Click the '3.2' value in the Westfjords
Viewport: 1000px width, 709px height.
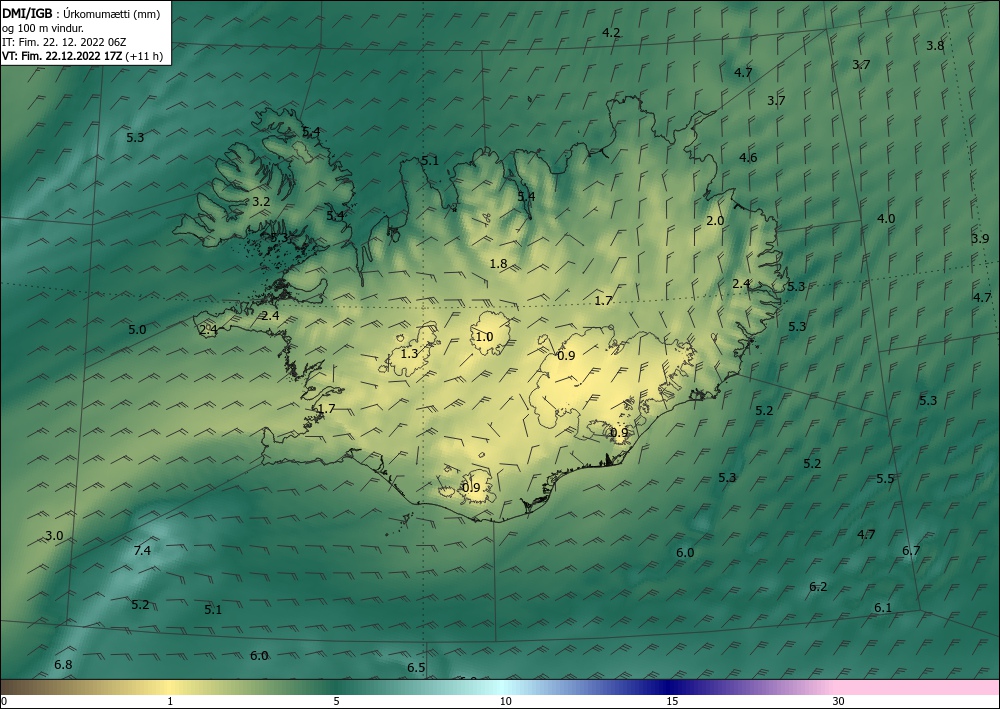(x=261, y=201)
